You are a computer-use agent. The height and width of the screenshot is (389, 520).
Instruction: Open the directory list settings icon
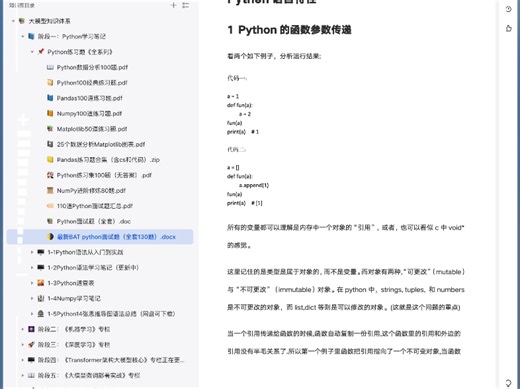186,5
